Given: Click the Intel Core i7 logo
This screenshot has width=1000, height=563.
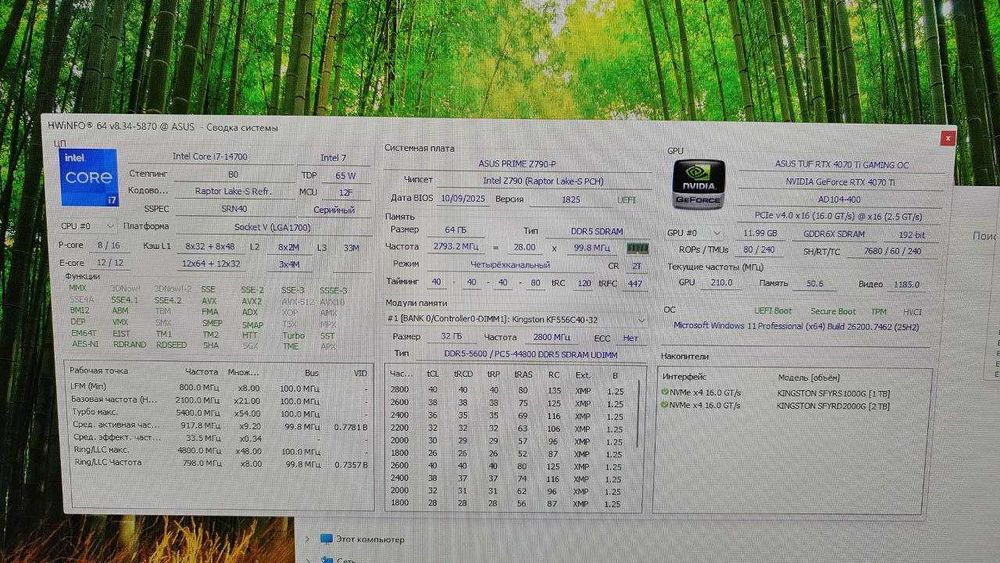Looking at the screenshot, I should click(89, 177).
